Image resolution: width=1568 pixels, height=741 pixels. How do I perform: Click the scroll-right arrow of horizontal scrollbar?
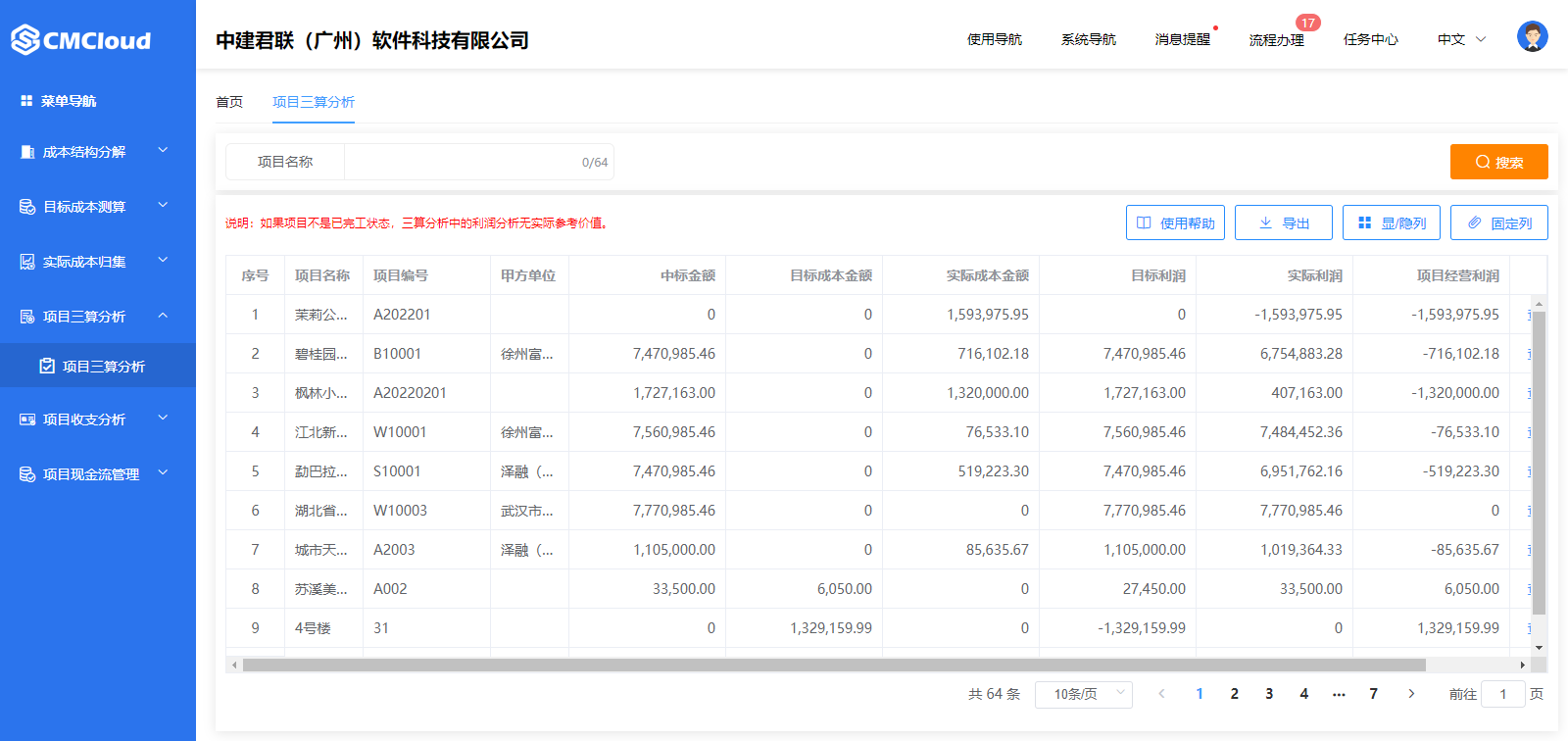click(1522, 665)
